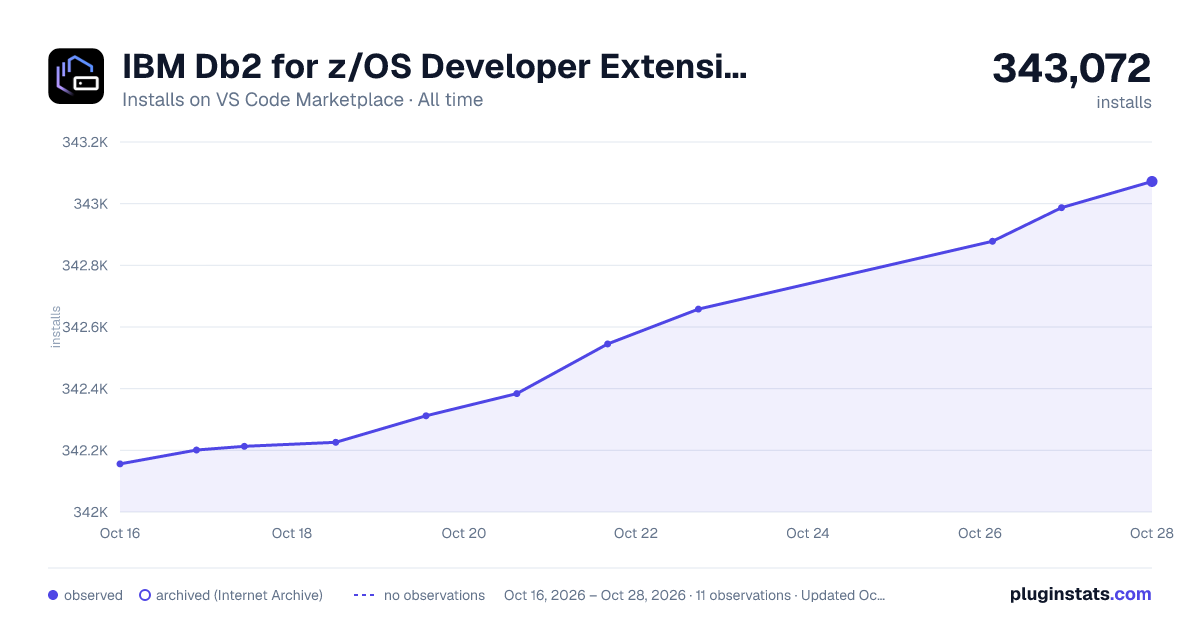Click the total count '343,072'
The height and width of the screenshot is (630, 1200).
[x=1072, y=68]
